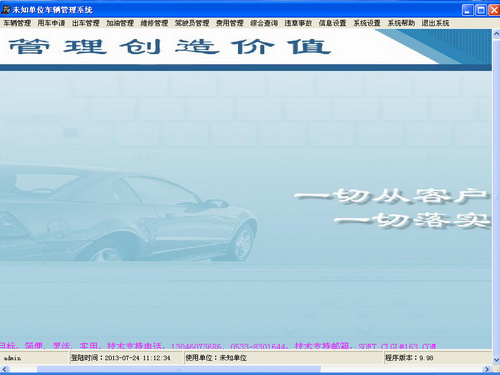Viewport: 500px width, 375px height.
Task: Click the 管理创造价值 banner heading
Action: 170,47
